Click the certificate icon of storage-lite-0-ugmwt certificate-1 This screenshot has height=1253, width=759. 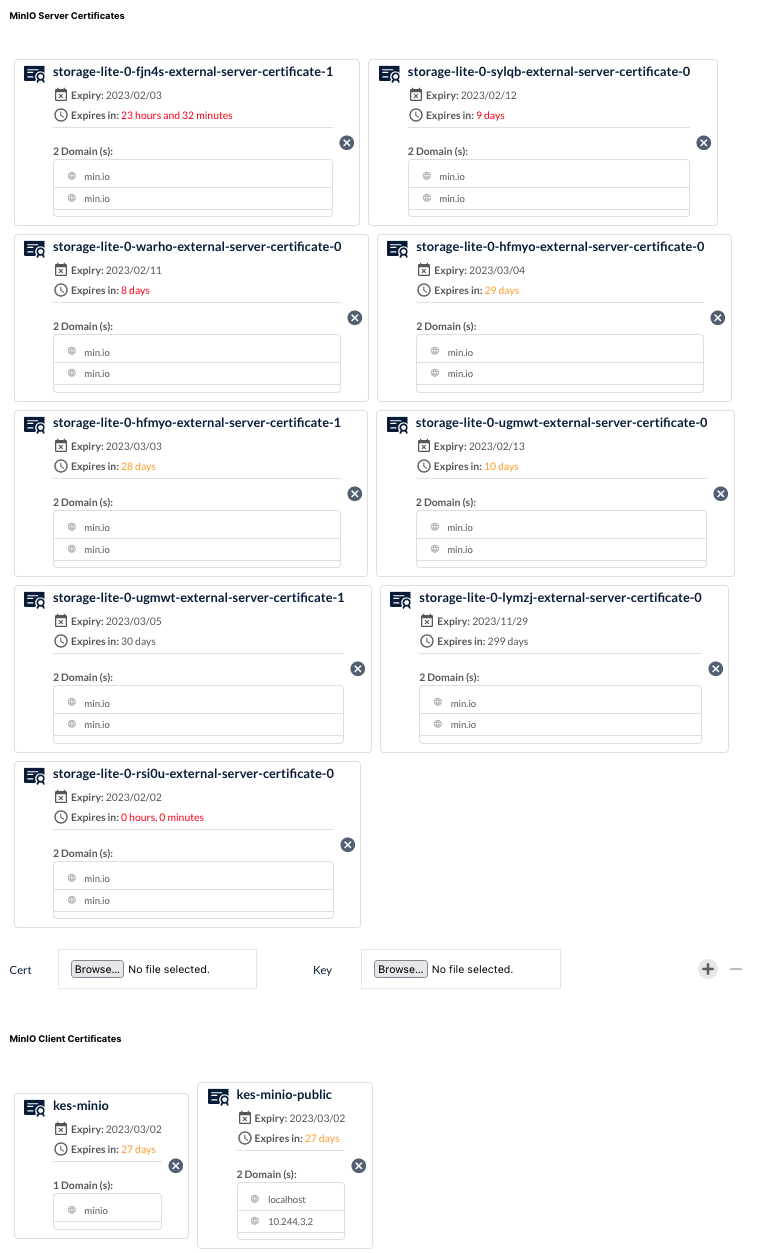[35, 600]
